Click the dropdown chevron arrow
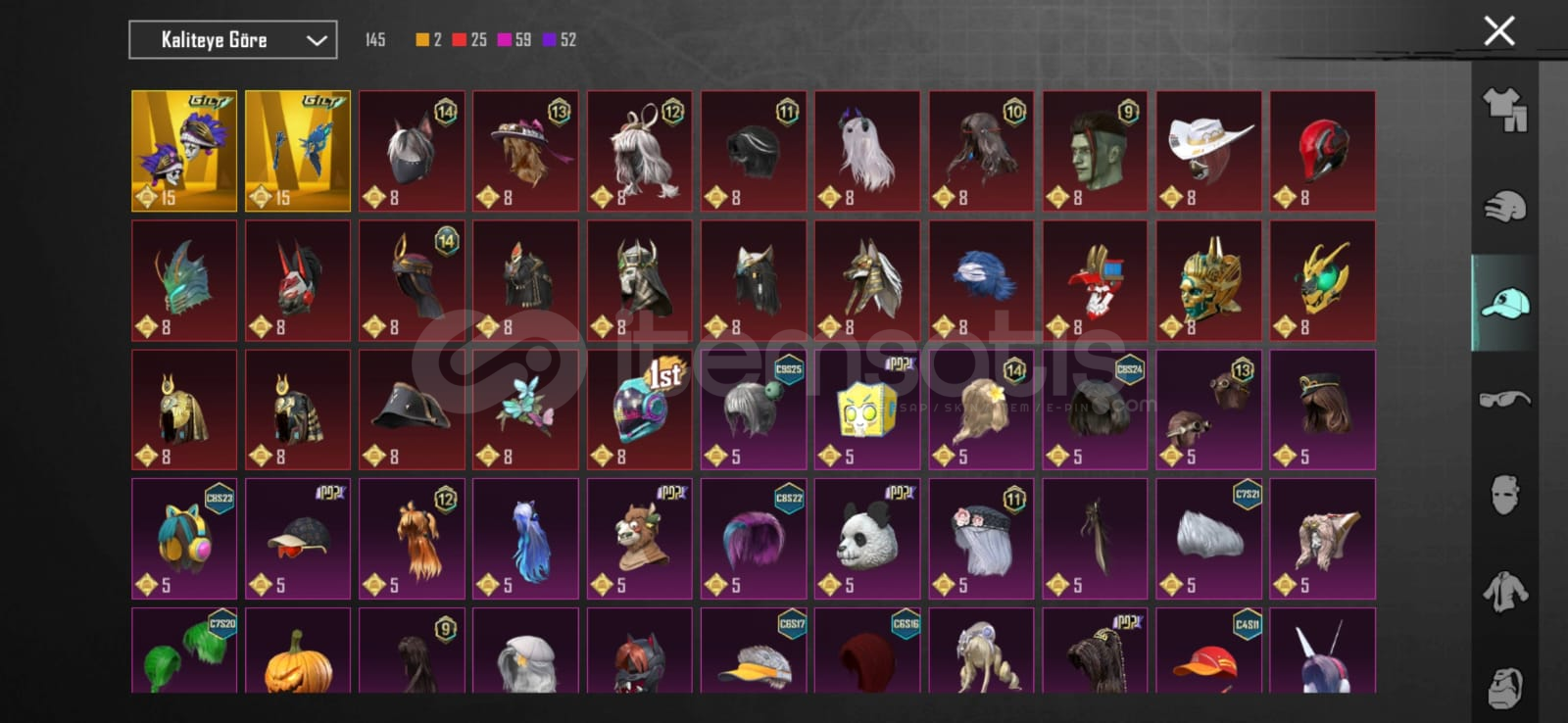 [316, 40]
